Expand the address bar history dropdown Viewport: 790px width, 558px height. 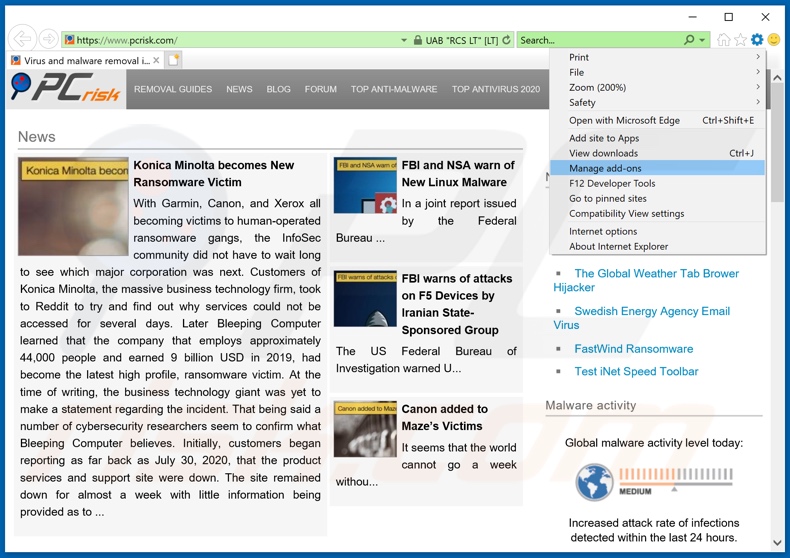404,40
